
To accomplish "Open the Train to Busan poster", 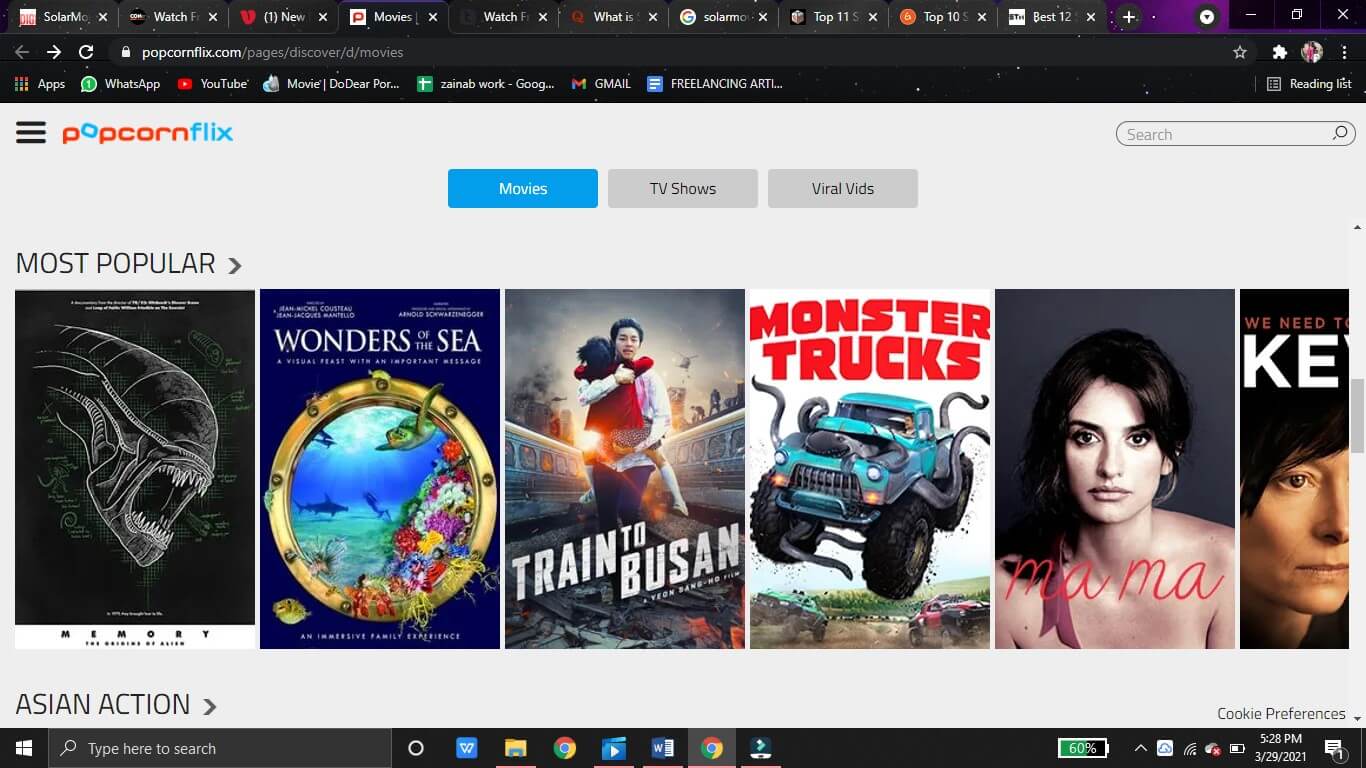I will (x=625, y=469).
